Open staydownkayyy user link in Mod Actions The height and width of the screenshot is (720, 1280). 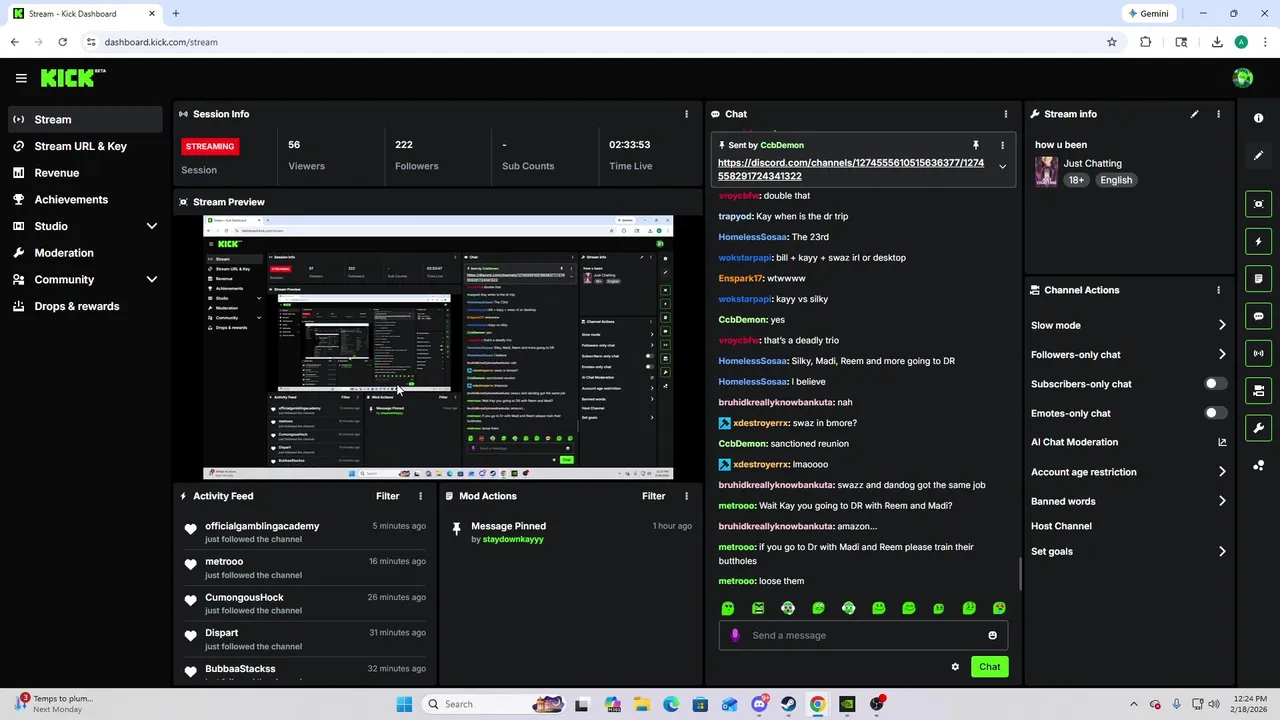(x=513, y=539)
